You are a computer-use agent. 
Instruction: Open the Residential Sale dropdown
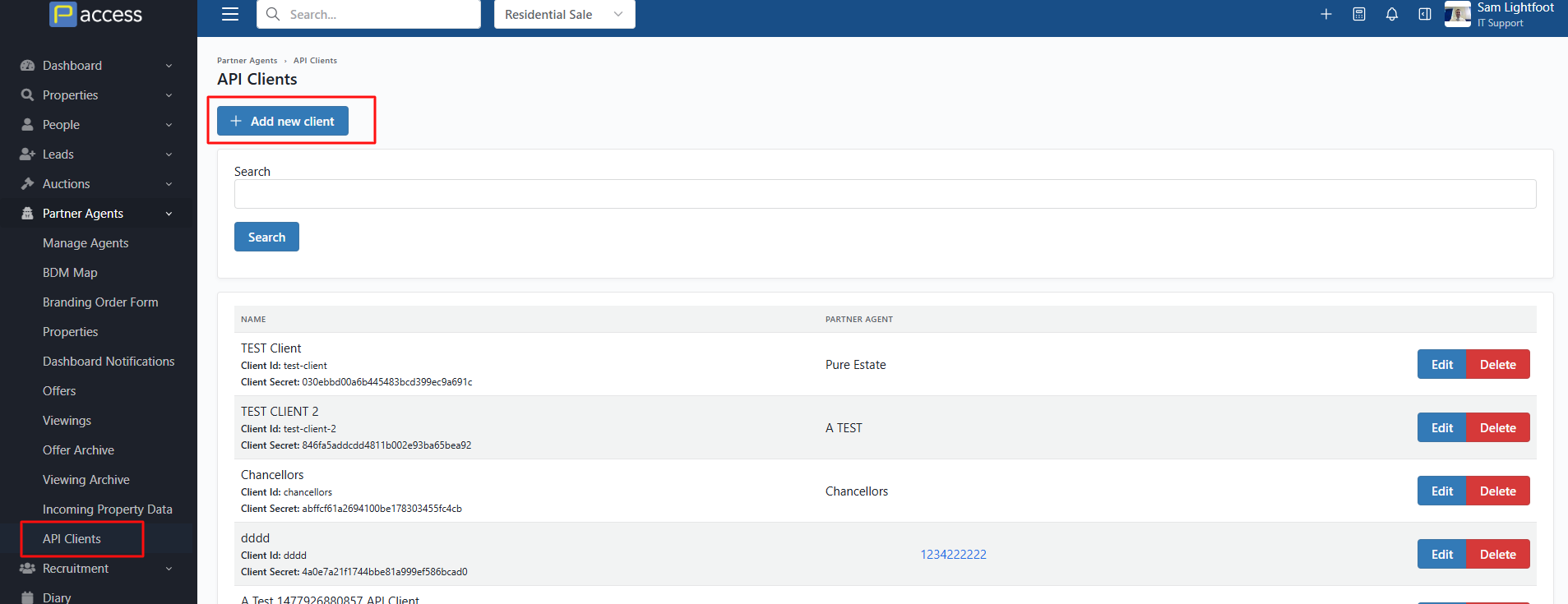pos(564,14)
